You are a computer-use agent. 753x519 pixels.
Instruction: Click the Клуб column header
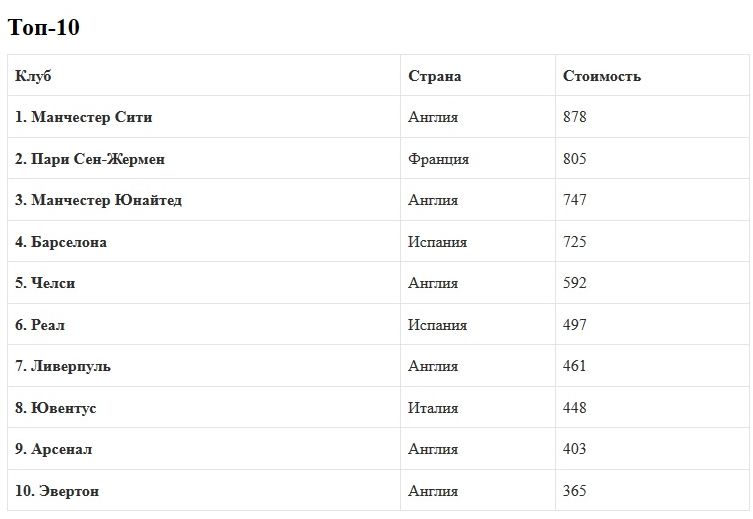(33, 76)
